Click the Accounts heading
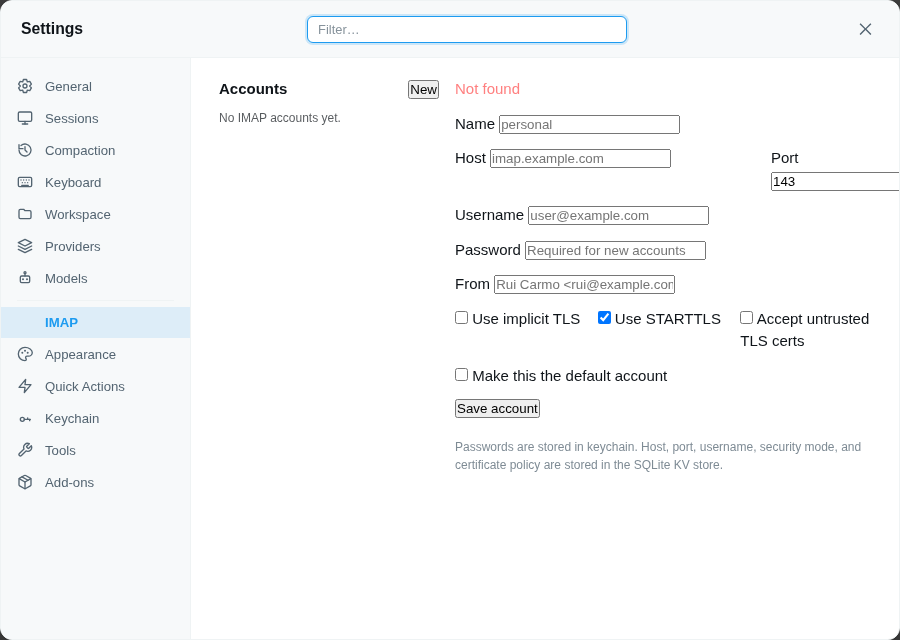This screenshot has height=640, width=900. click(x=253, y=89)
